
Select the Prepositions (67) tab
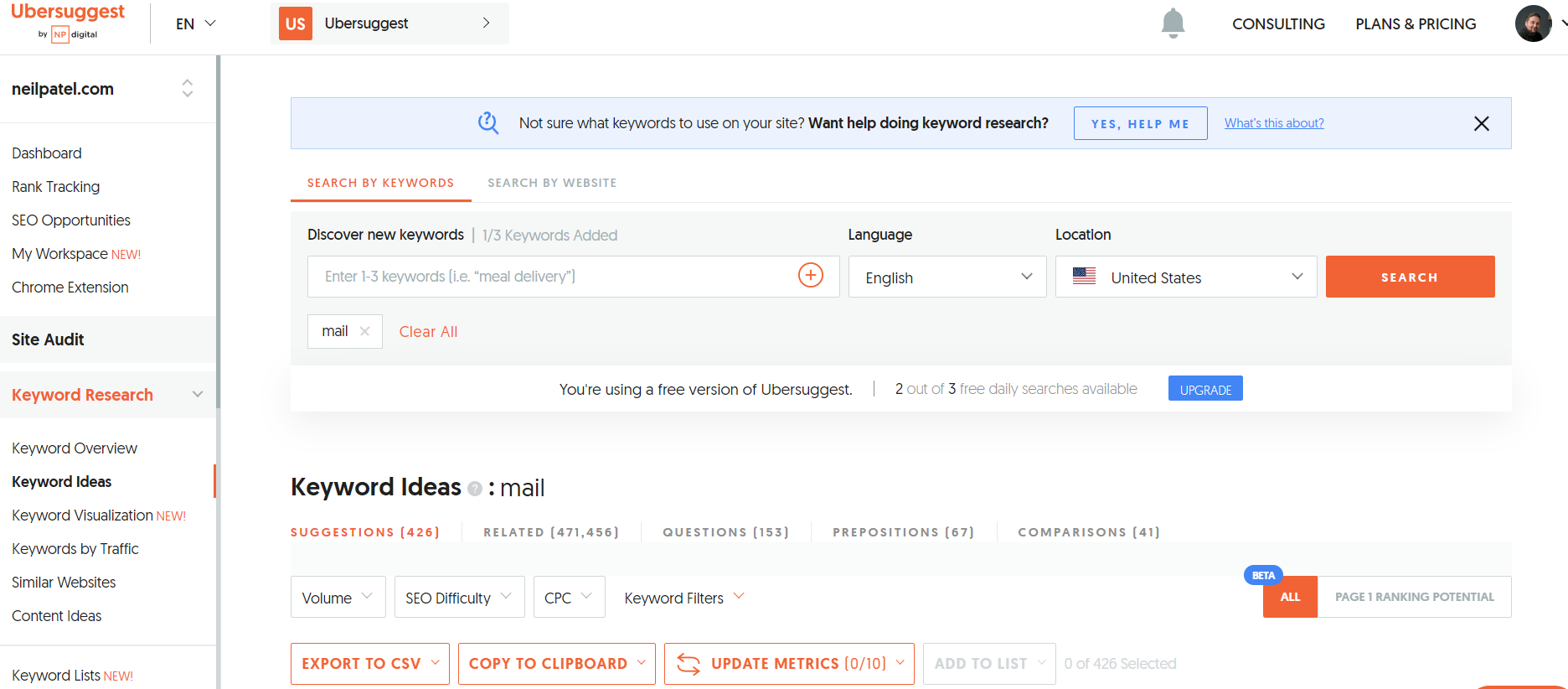pos(904,532)
